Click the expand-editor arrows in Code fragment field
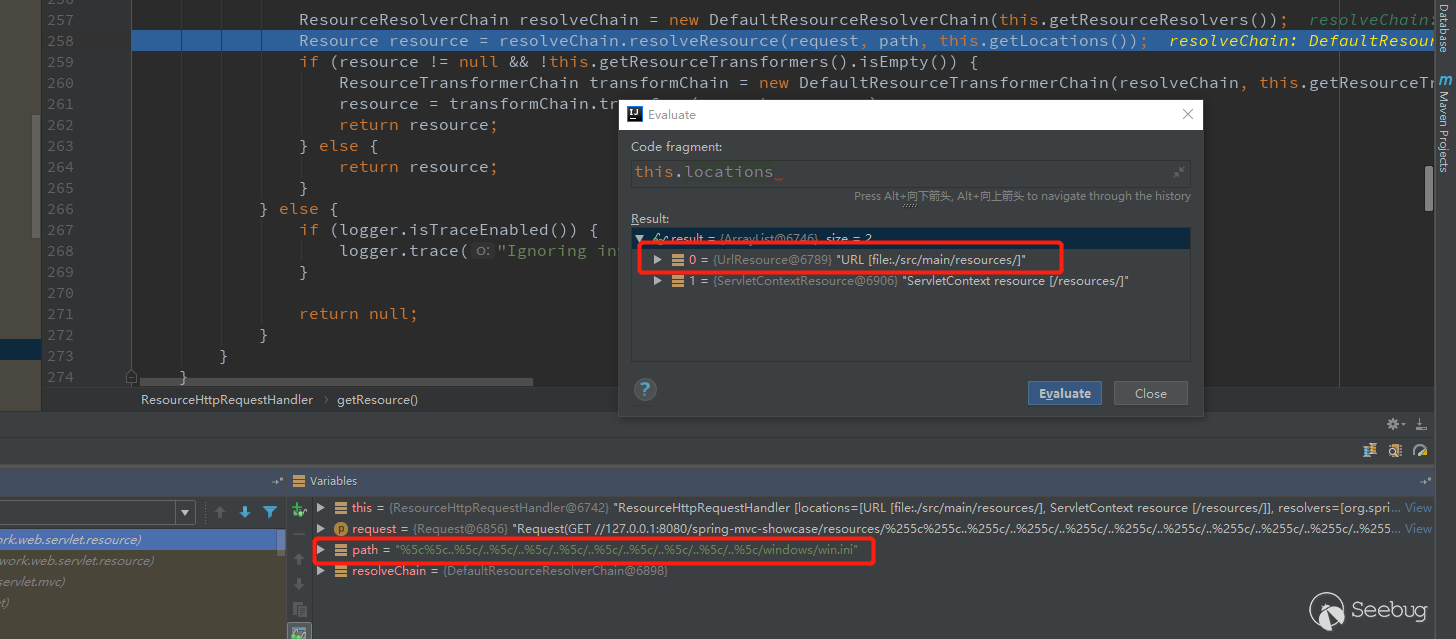 click(1178, 171)
